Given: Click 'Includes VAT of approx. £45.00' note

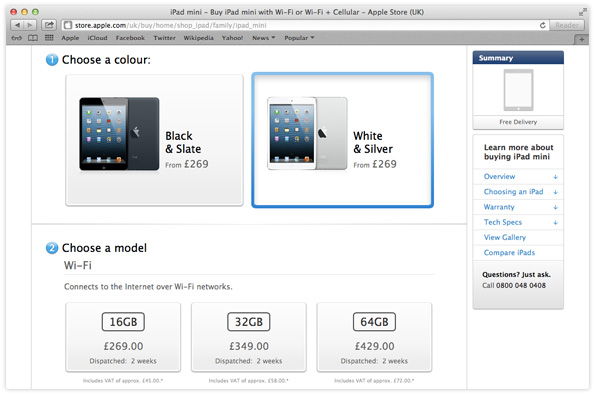Looking at the screenshot, I should pos(123,380).
